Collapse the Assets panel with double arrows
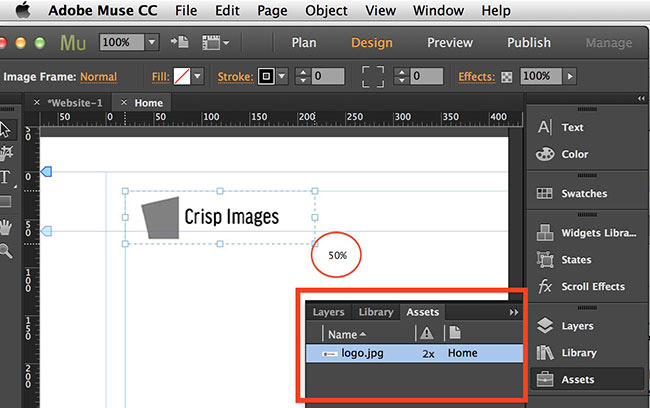Viewport: 650px width, 408px height. pyautogui.click(x=514, y=312)
